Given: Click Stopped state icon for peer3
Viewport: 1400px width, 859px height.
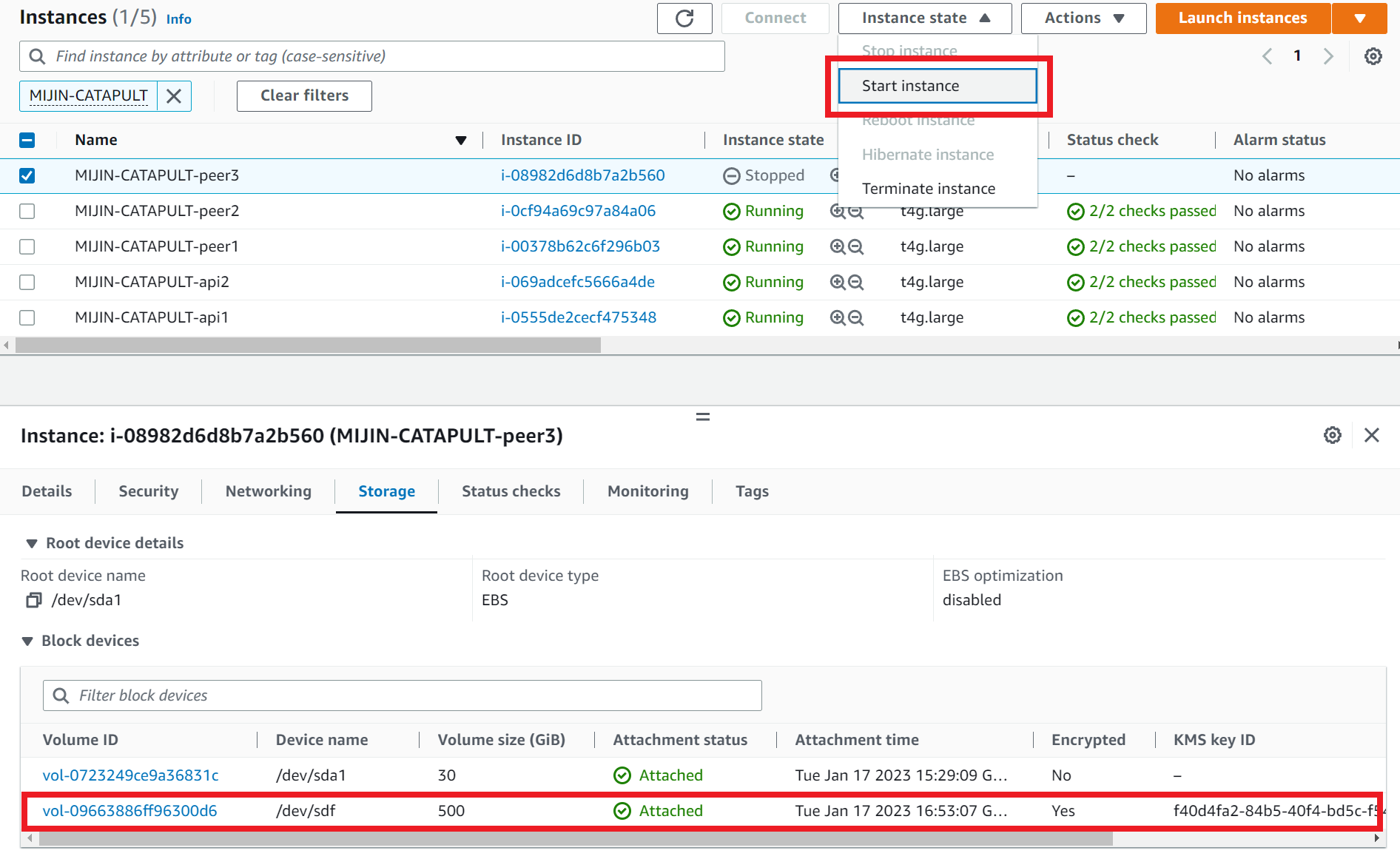Looking at the screenshot, I should pyautogui.click(x=731, y=176).
